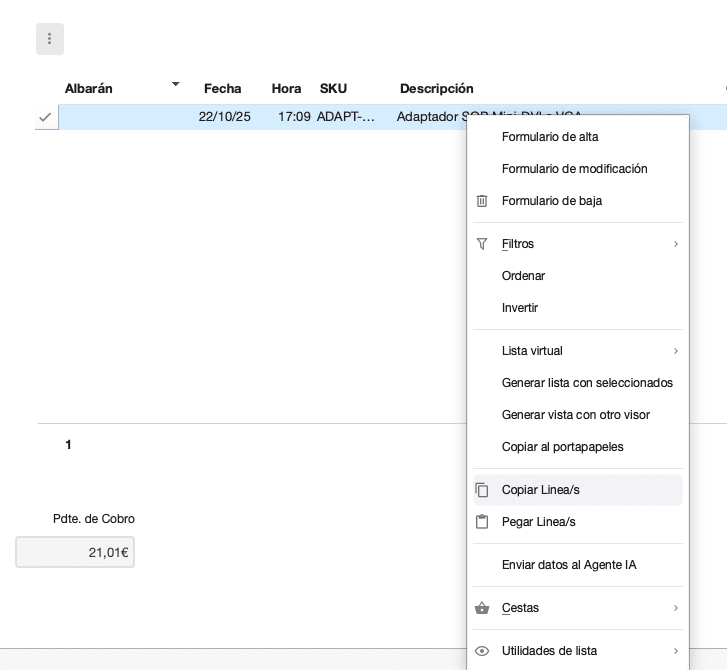Select Formulario de alta from the menu
Image resolution: width=727 pixels, height=670 pixels.
[550, 137]
